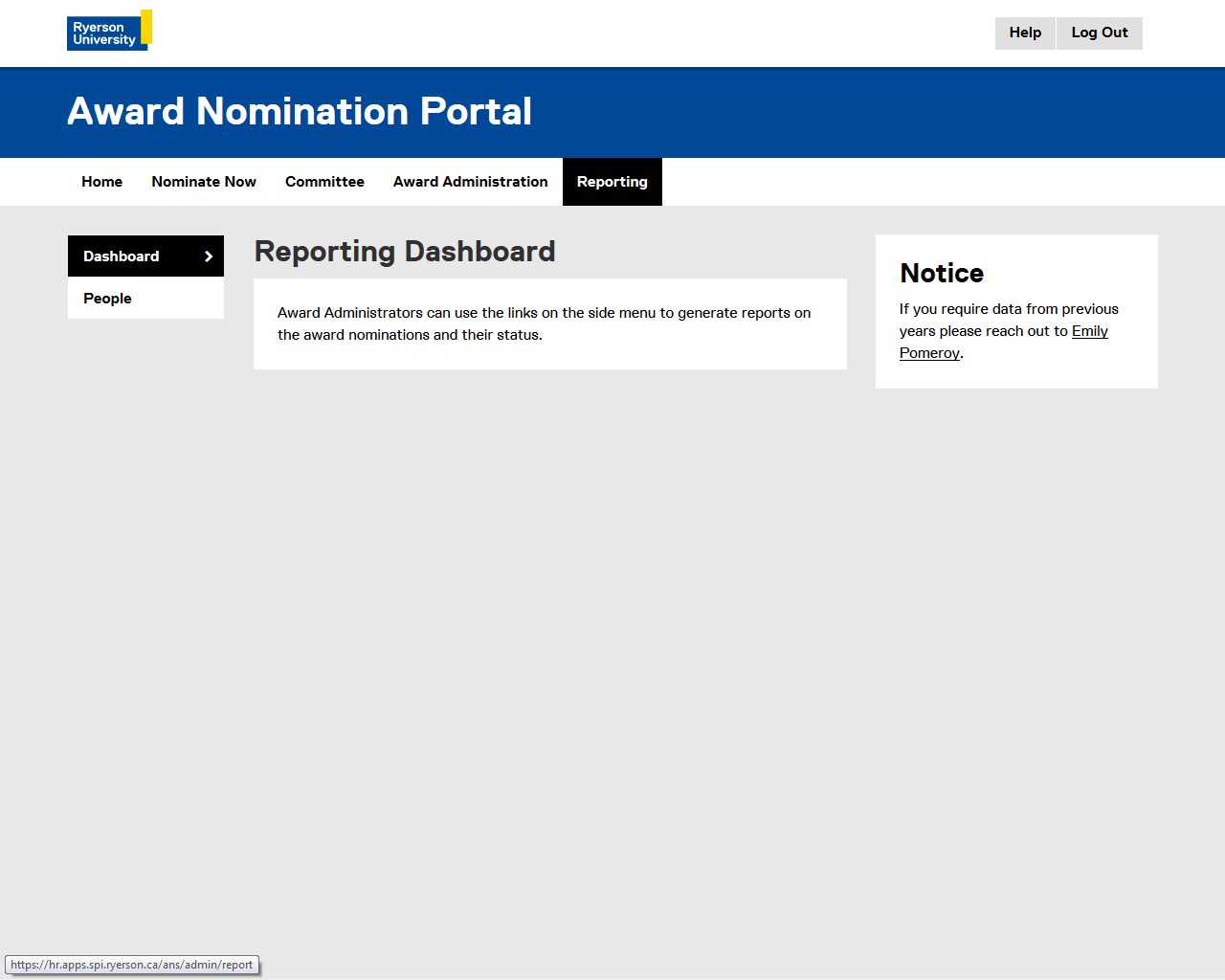The image size is (1225, 980).
Task: Select the Reporting tab
Action: click(612, 182)
